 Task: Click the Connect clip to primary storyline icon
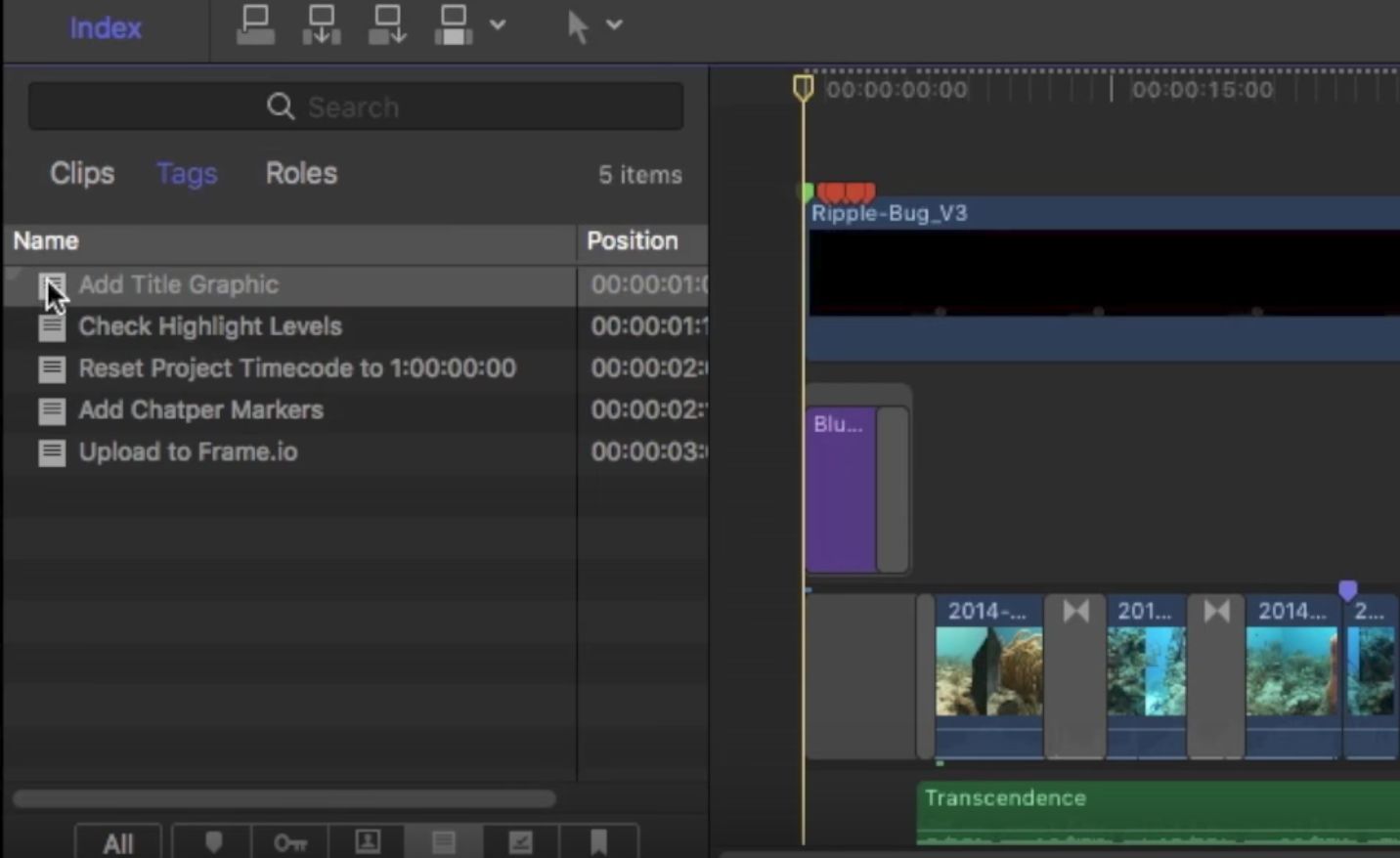[x=255, y=25]
